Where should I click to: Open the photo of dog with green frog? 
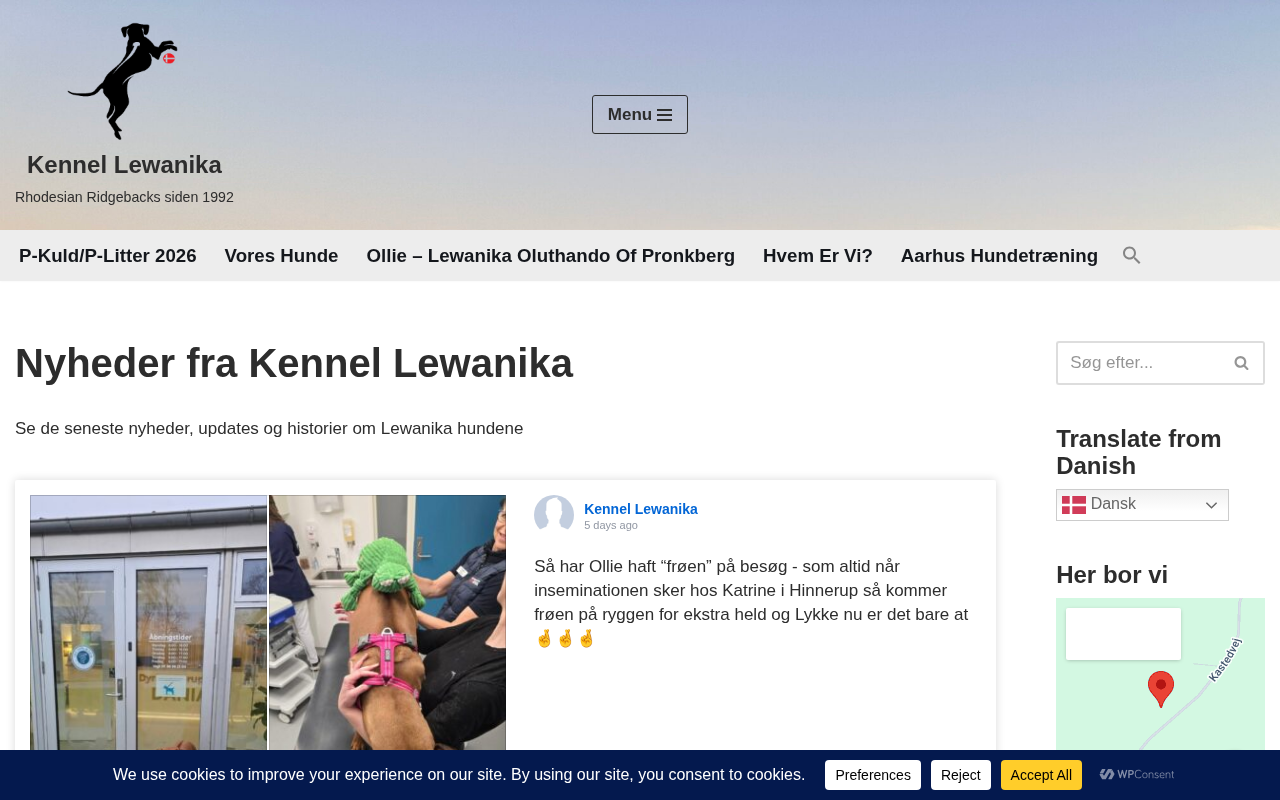tap(387, 622)
